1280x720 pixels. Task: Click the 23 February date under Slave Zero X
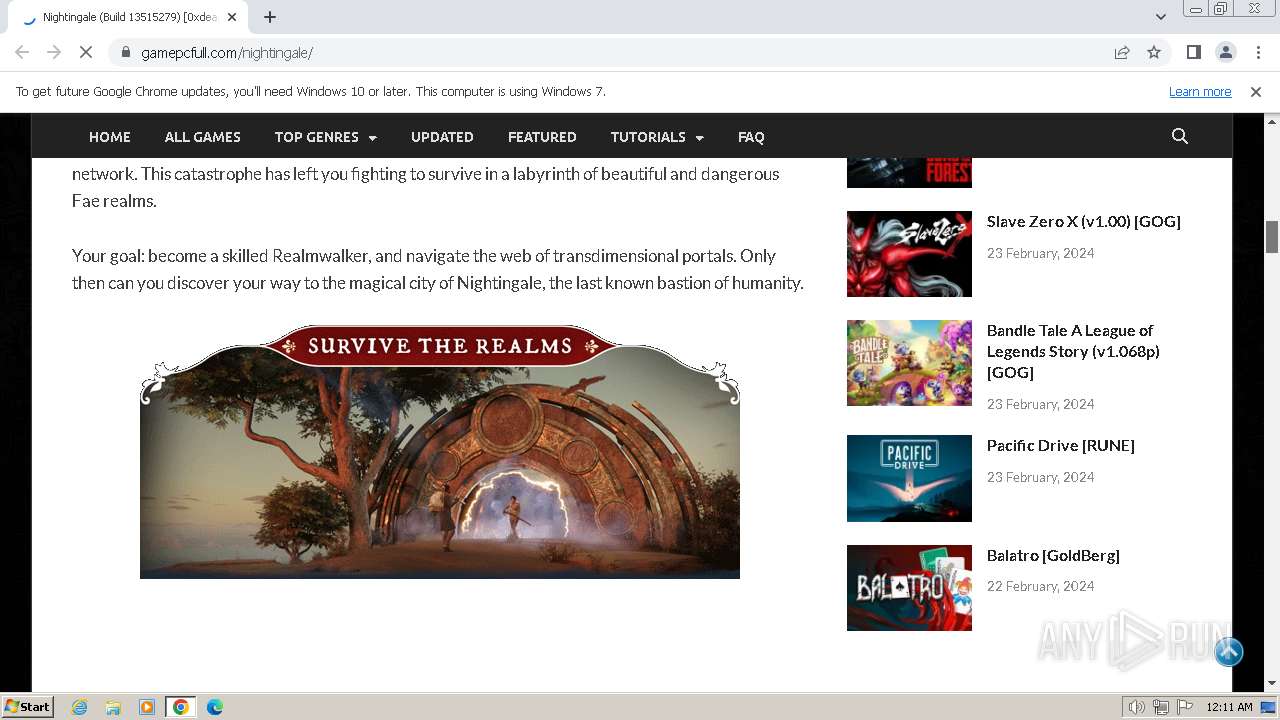coord(1040,254)
